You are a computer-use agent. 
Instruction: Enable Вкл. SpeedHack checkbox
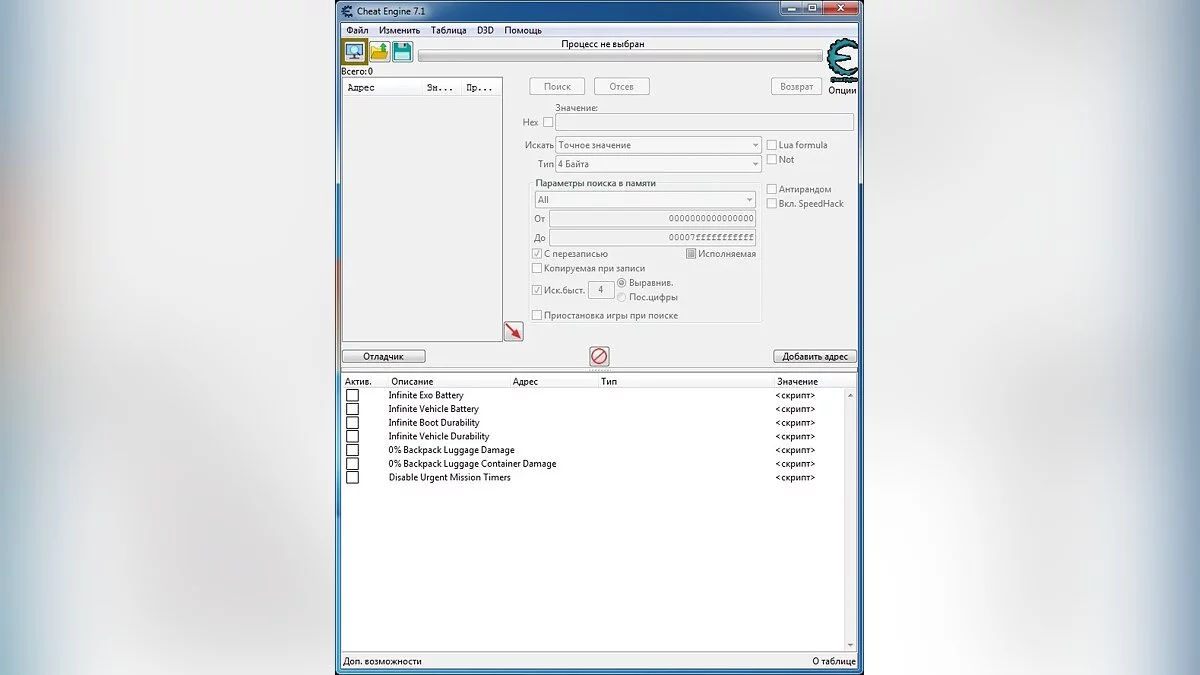771,203
